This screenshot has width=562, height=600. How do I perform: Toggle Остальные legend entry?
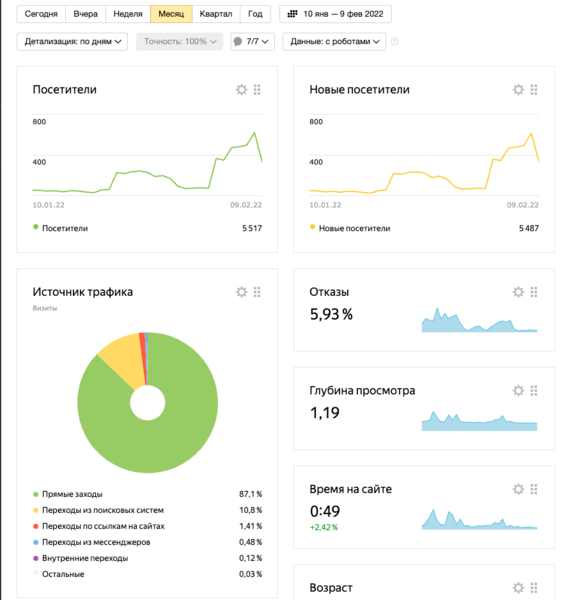click(x=59, y=574)
